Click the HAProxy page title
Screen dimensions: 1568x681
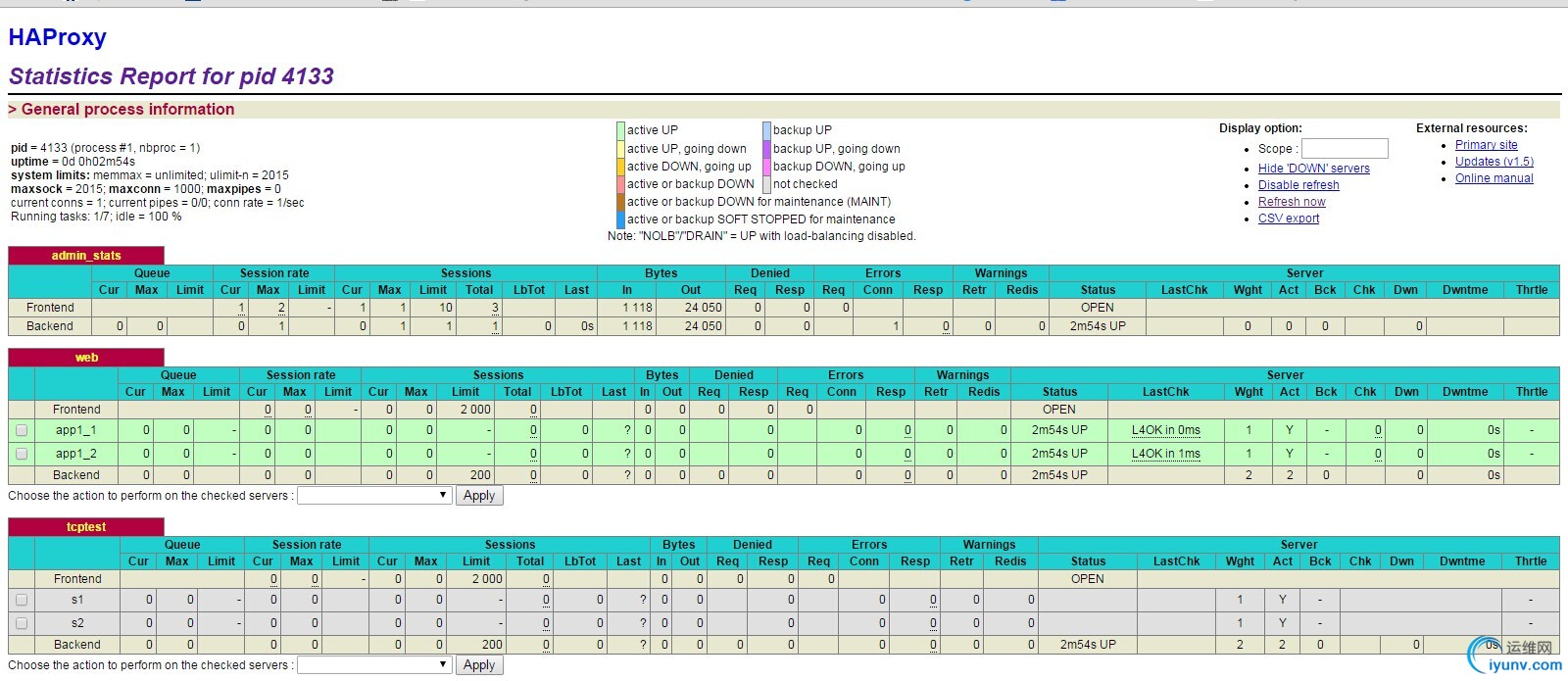(57, 37)
